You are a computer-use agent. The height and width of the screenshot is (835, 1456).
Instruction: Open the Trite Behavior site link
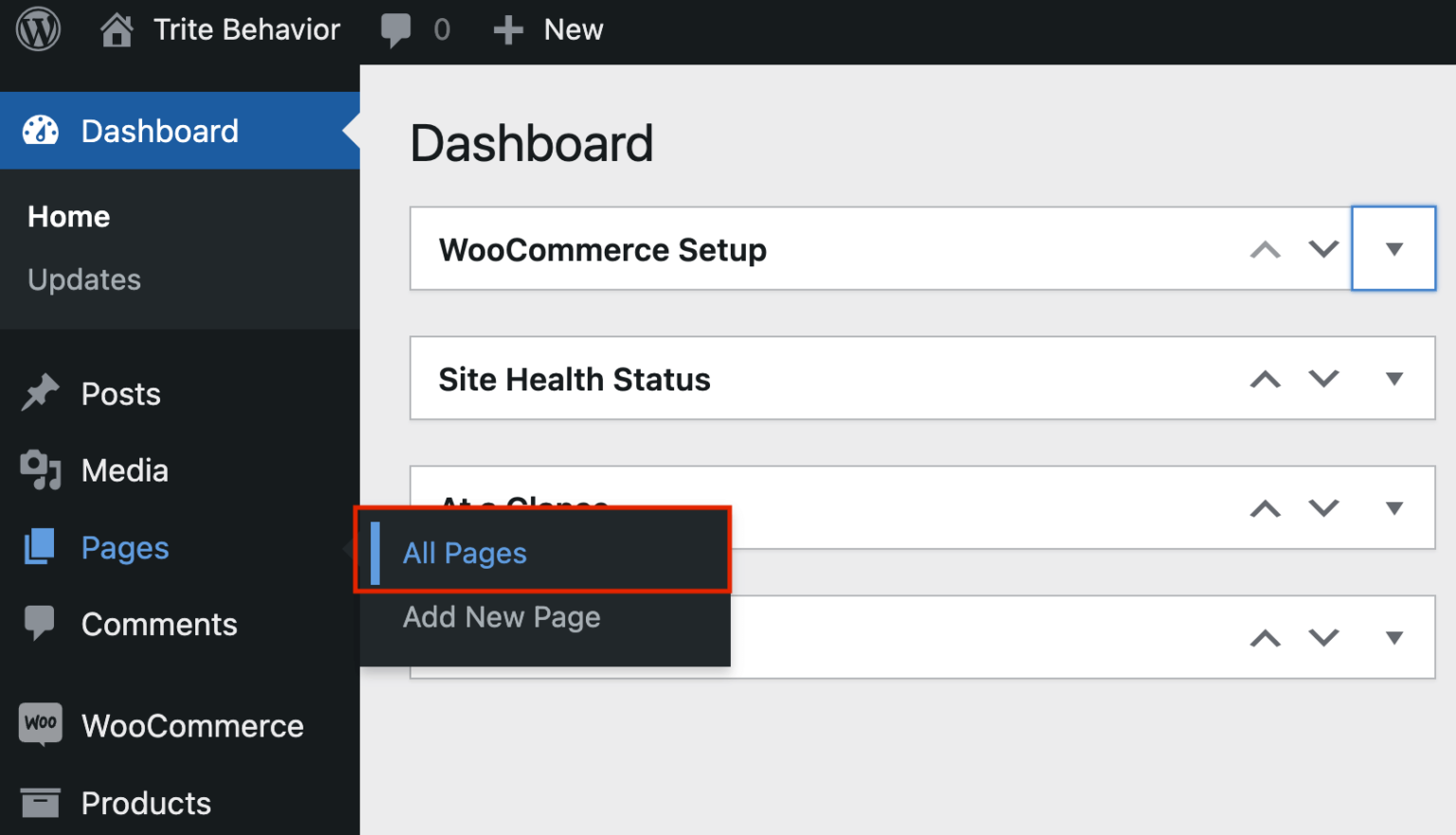coord(246,29)
